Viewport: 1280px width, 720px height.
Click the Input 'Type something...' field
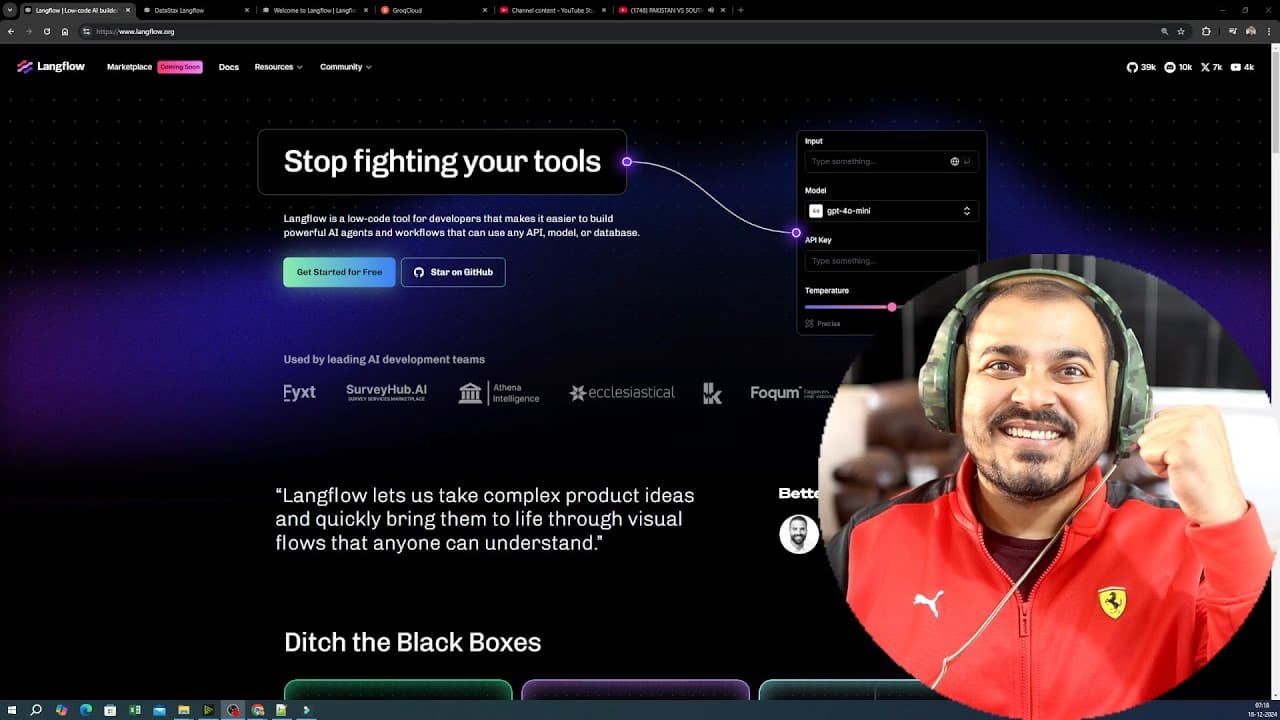pos(890,161)
